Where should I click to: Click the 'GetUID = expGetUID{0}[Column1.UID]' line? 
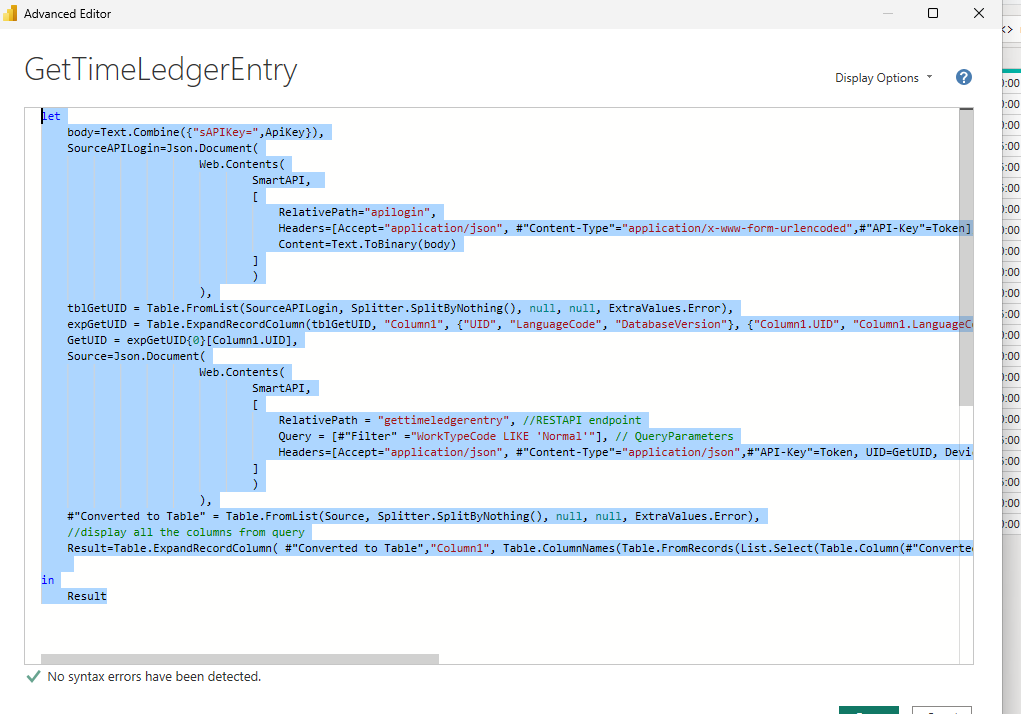point(182,340)
